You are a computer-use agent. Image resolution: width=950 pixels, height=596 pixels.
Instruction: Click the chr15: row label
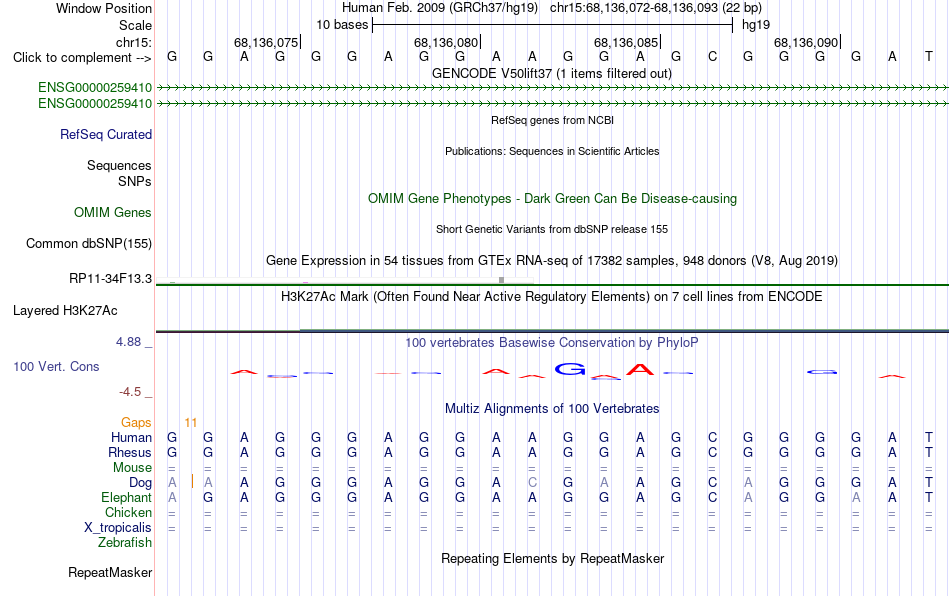[x=134, y=42]
